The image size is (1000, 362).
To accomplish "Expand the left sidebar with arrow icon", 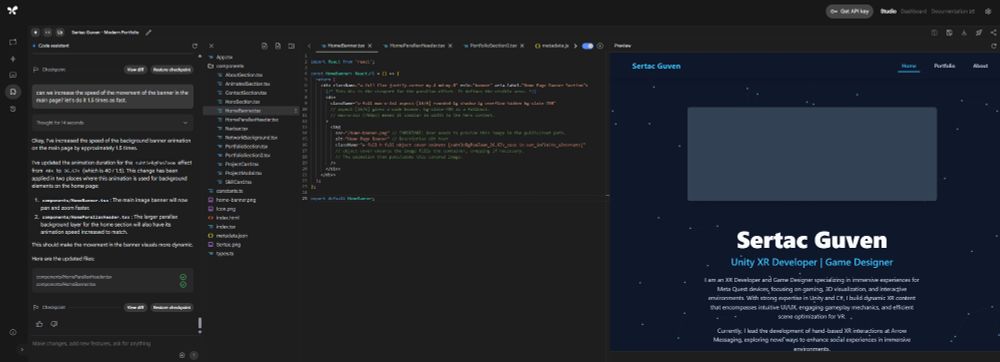I will [x=22, y=349].
